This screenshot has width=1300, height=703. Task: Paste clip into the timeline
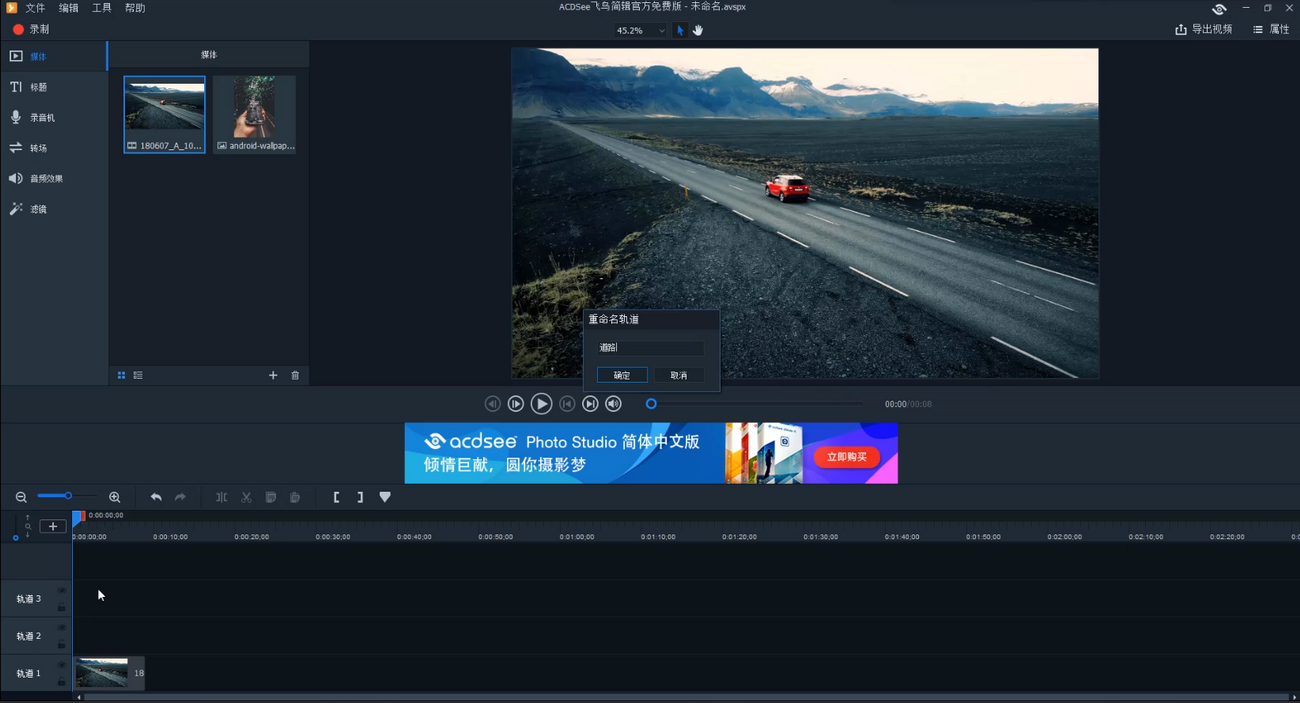click(x=295, y=497)
